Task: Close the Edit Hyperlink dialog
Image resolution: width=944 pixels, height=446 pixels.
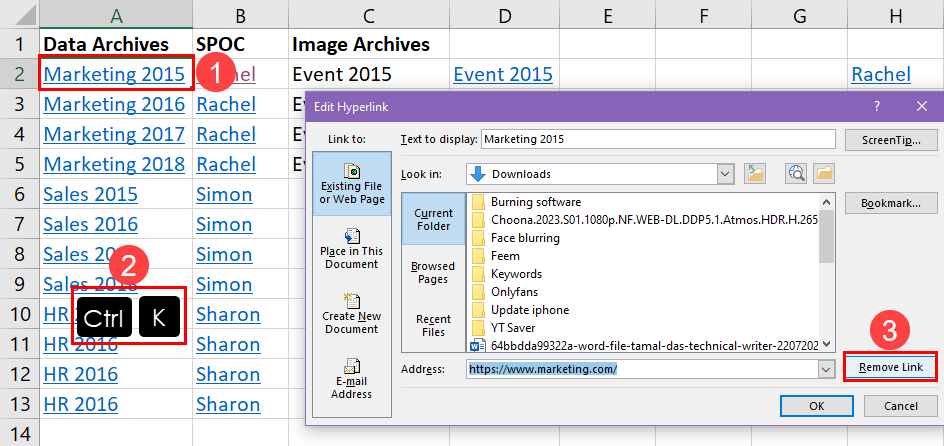Action: pos(922,107)
